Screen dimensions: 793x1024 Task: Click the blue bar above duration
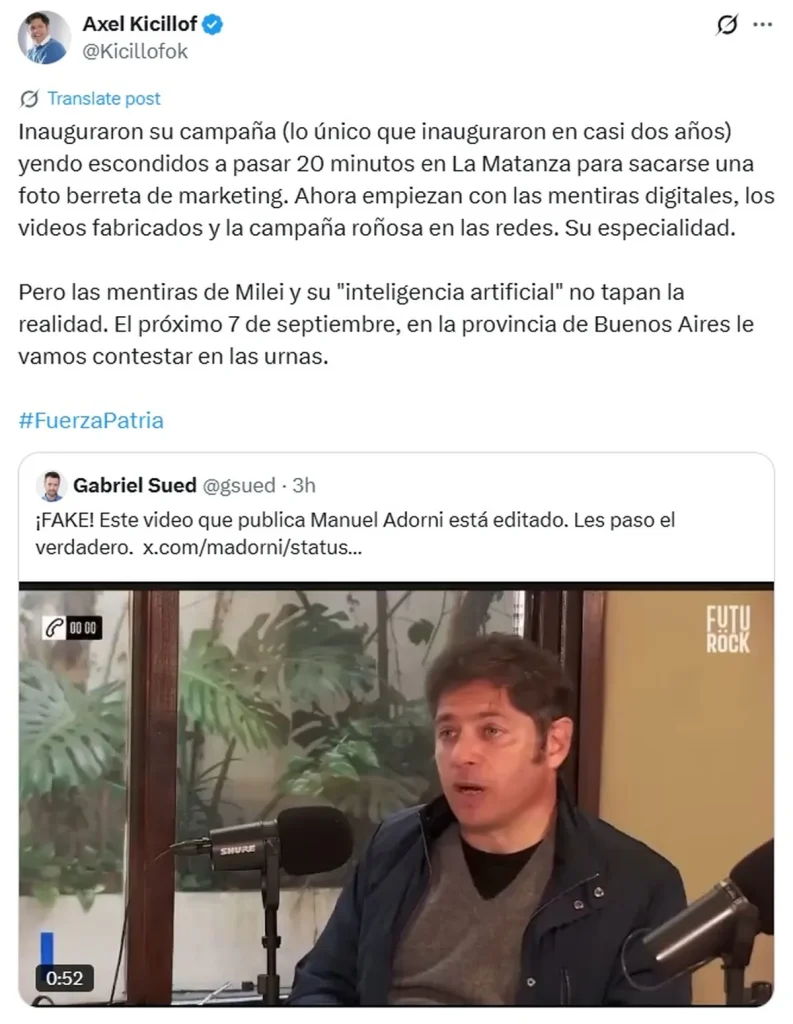point(47,948)
